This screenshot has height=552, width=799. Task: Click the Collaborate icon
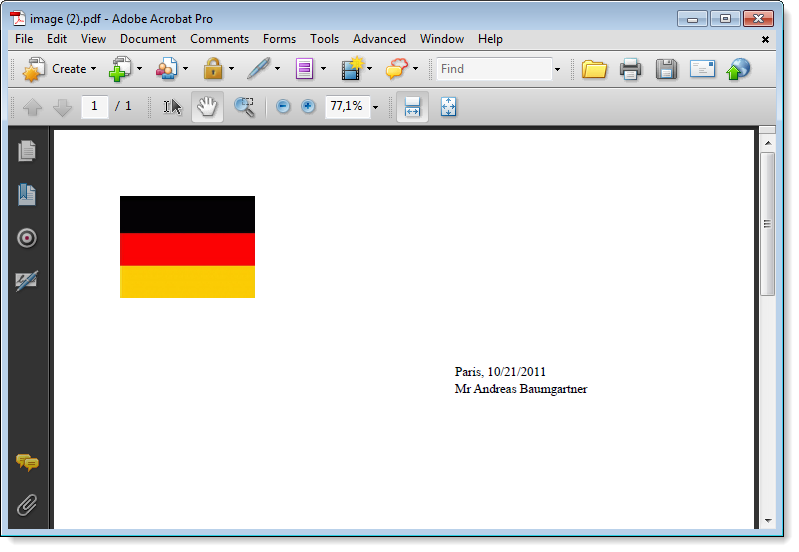pyautogui.click(x=167, y=69)
